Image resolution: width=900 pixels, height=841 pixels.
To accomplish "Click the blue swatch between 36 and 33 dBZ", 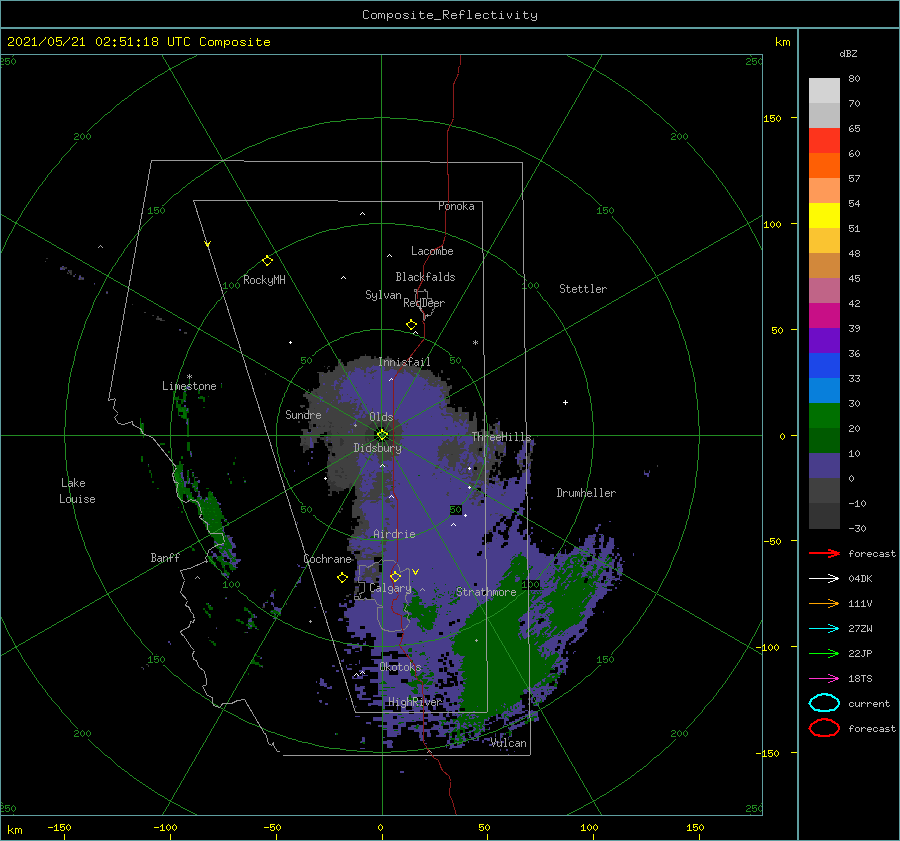I will coord(824,366).
